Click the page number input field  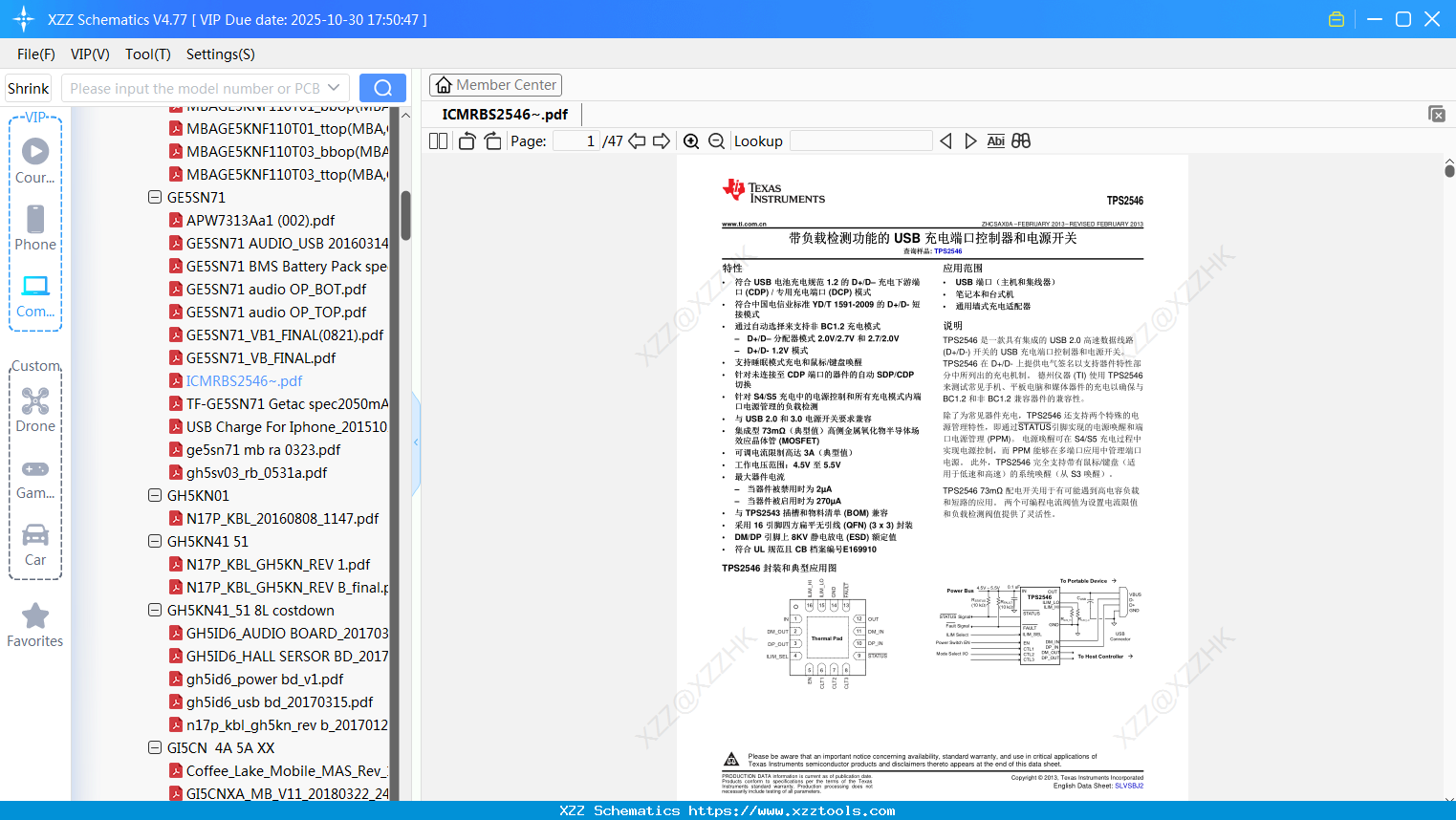pyautogui.click(x=576, y=141)
